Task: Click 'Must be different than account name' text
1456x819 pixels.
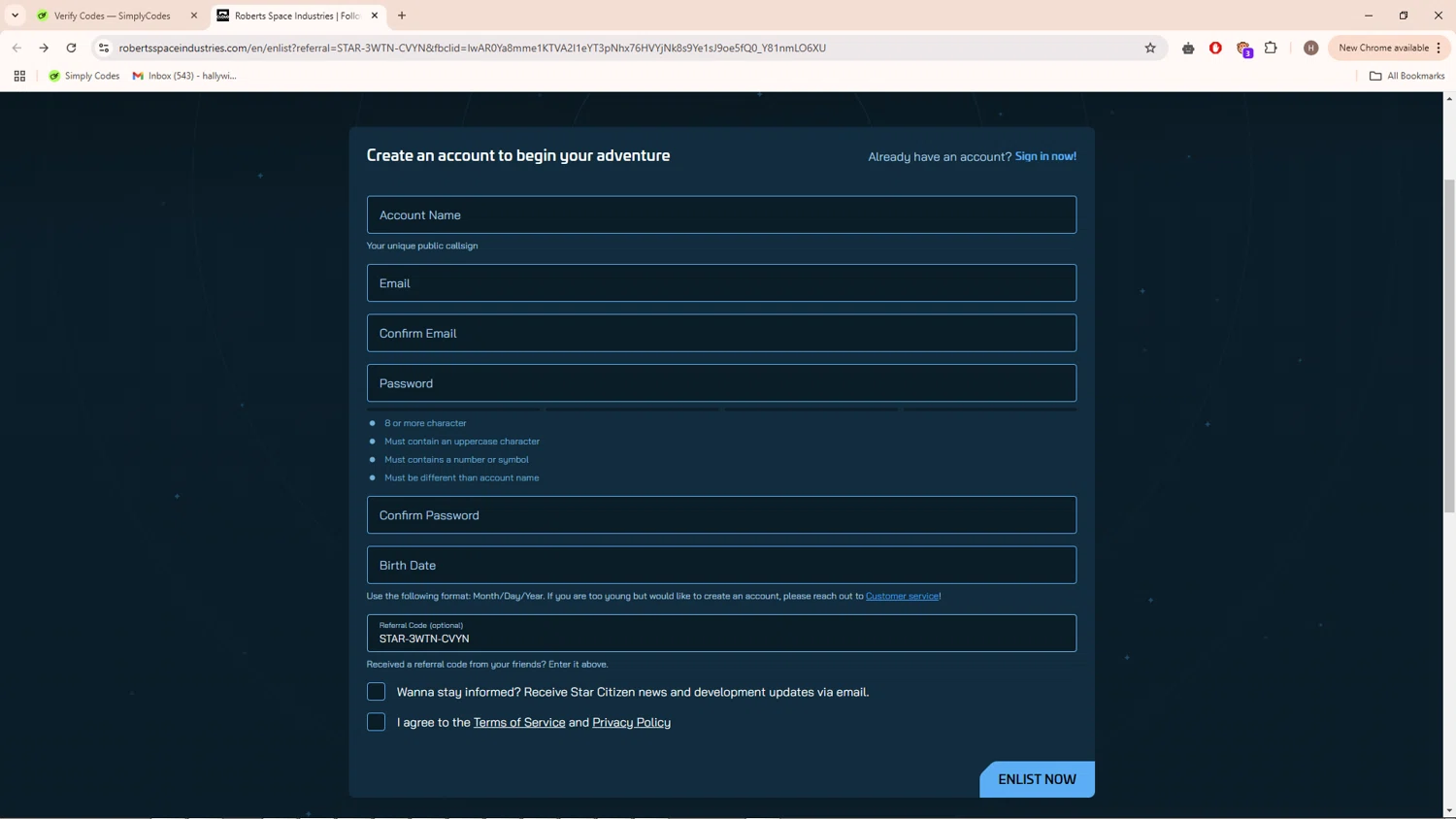Action: (461, 477)
